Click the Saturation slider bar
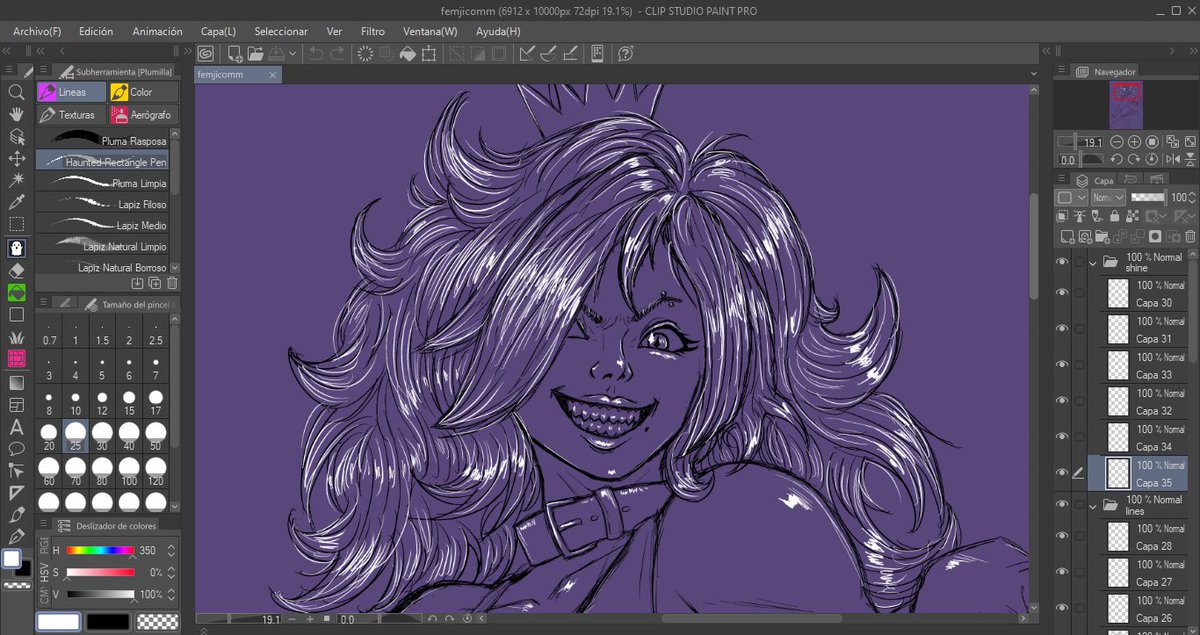Screen dimensions: 1200x635 100,572
